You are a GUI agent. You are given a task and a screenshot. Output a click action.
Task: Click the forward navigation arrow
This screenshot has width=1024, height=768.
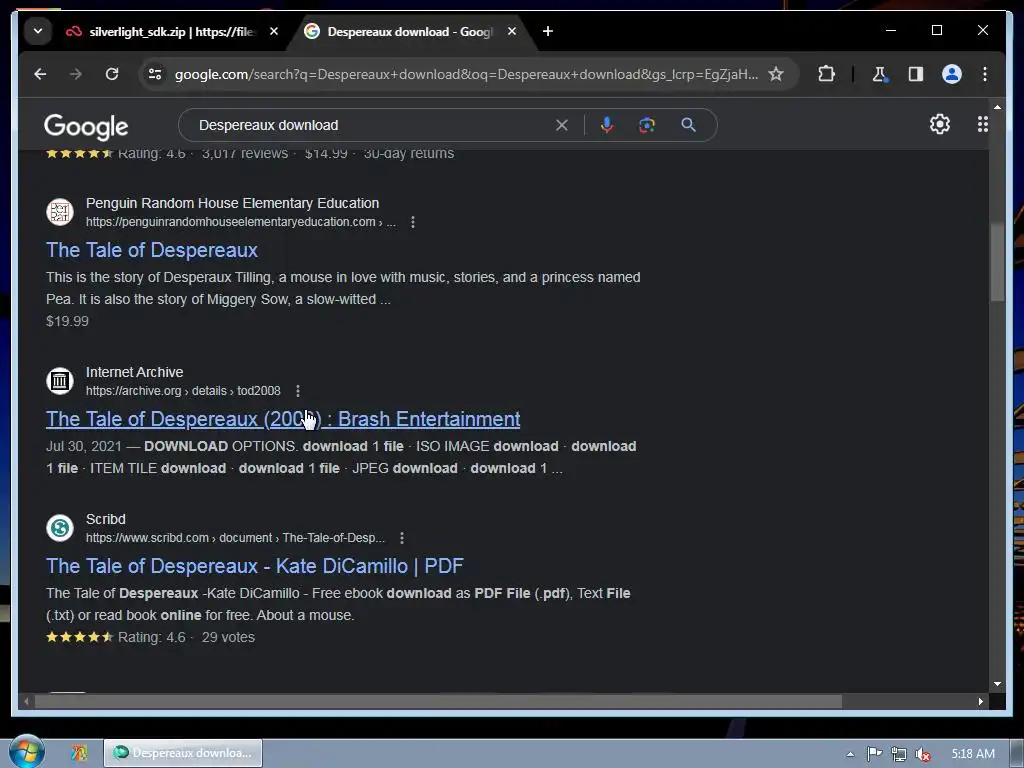(76, 74)
